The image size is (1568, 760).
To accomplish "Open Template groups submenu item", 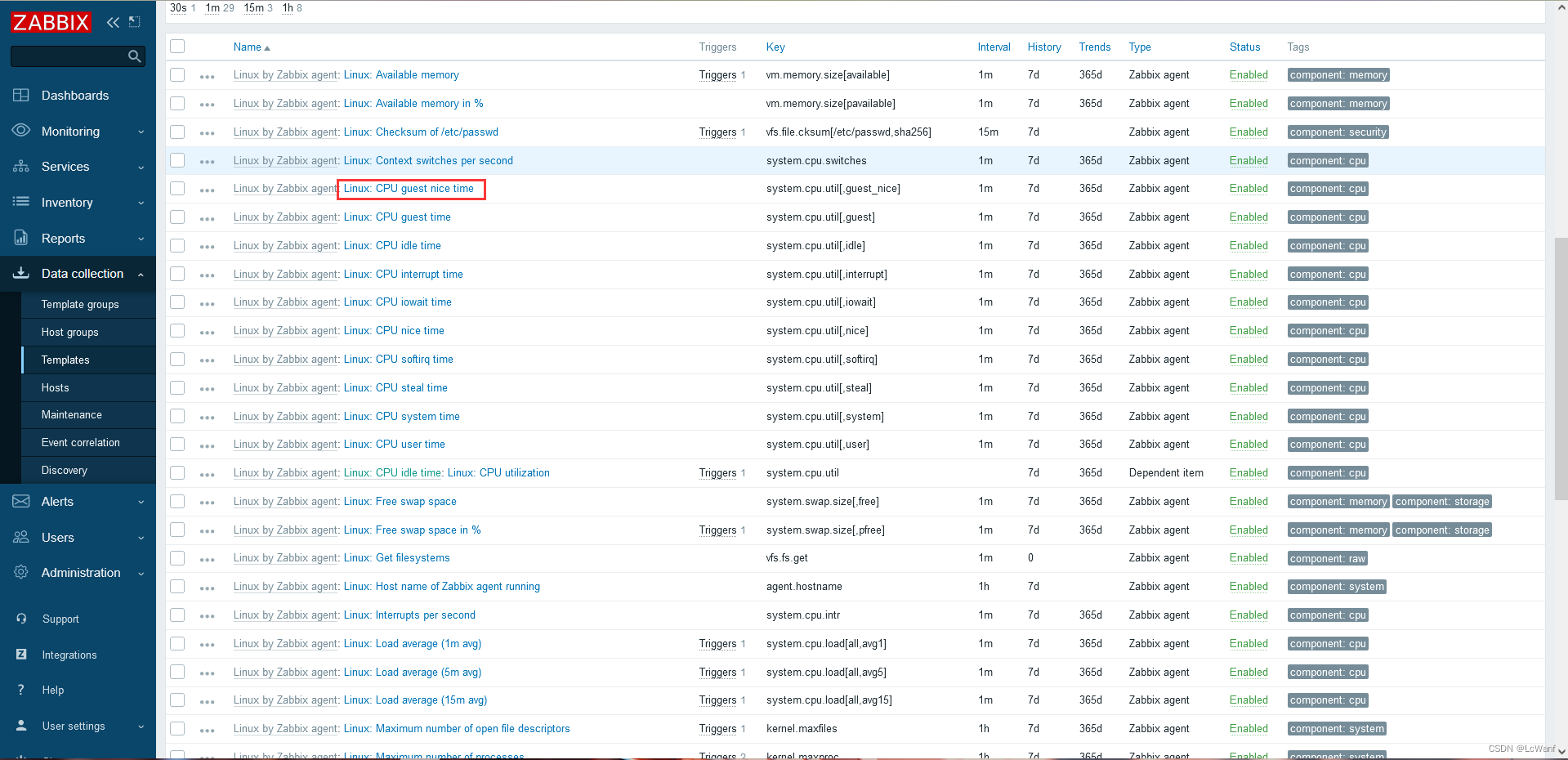I will click(x=80, y=304).
